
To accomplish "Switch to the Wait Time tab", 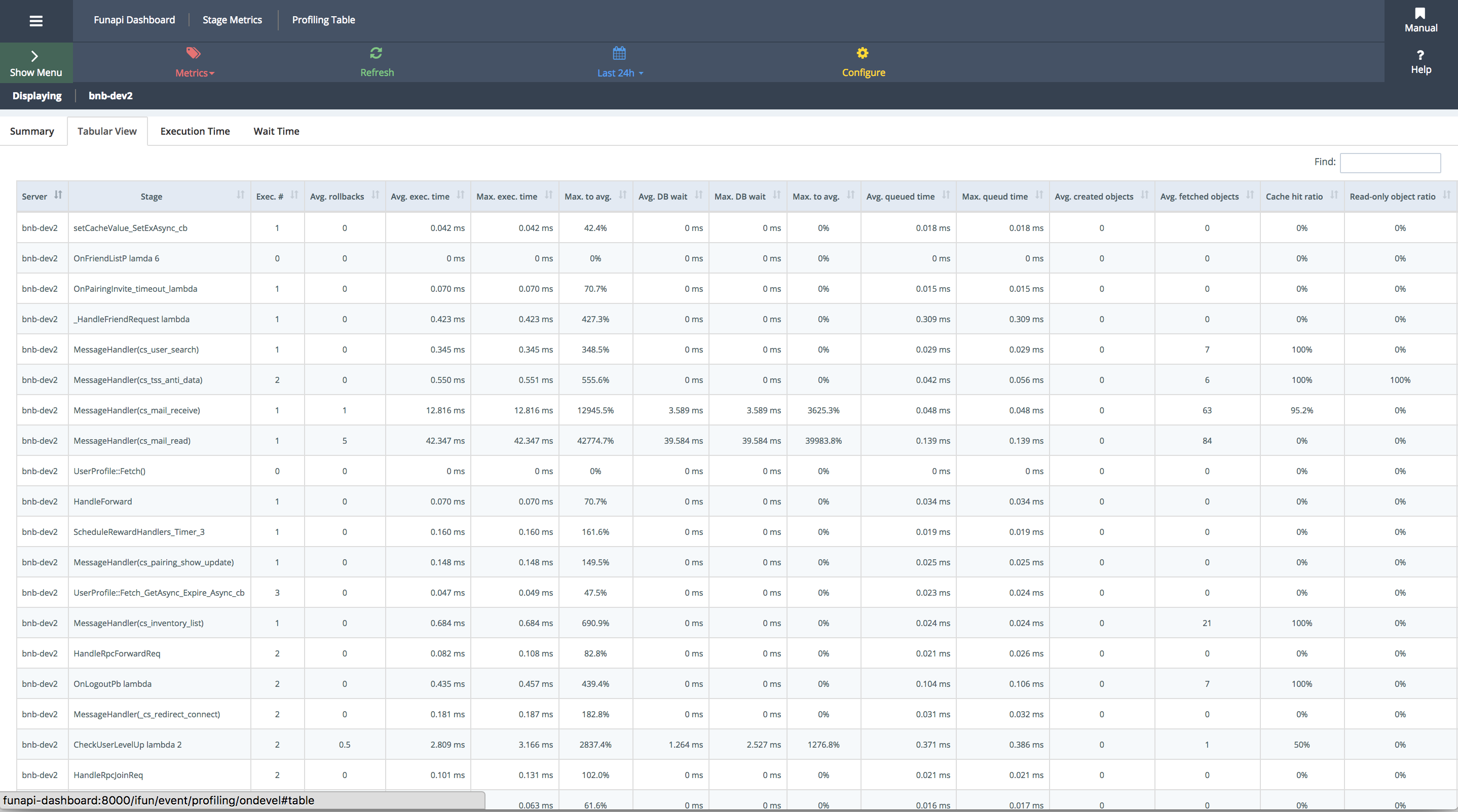I will point(275,131).
